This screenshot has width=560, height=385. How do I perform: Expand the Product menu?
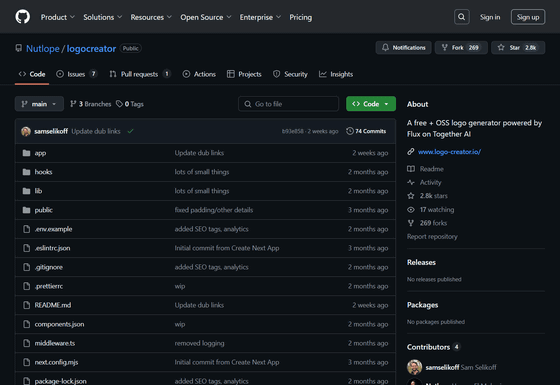click(x=58, y=17)
